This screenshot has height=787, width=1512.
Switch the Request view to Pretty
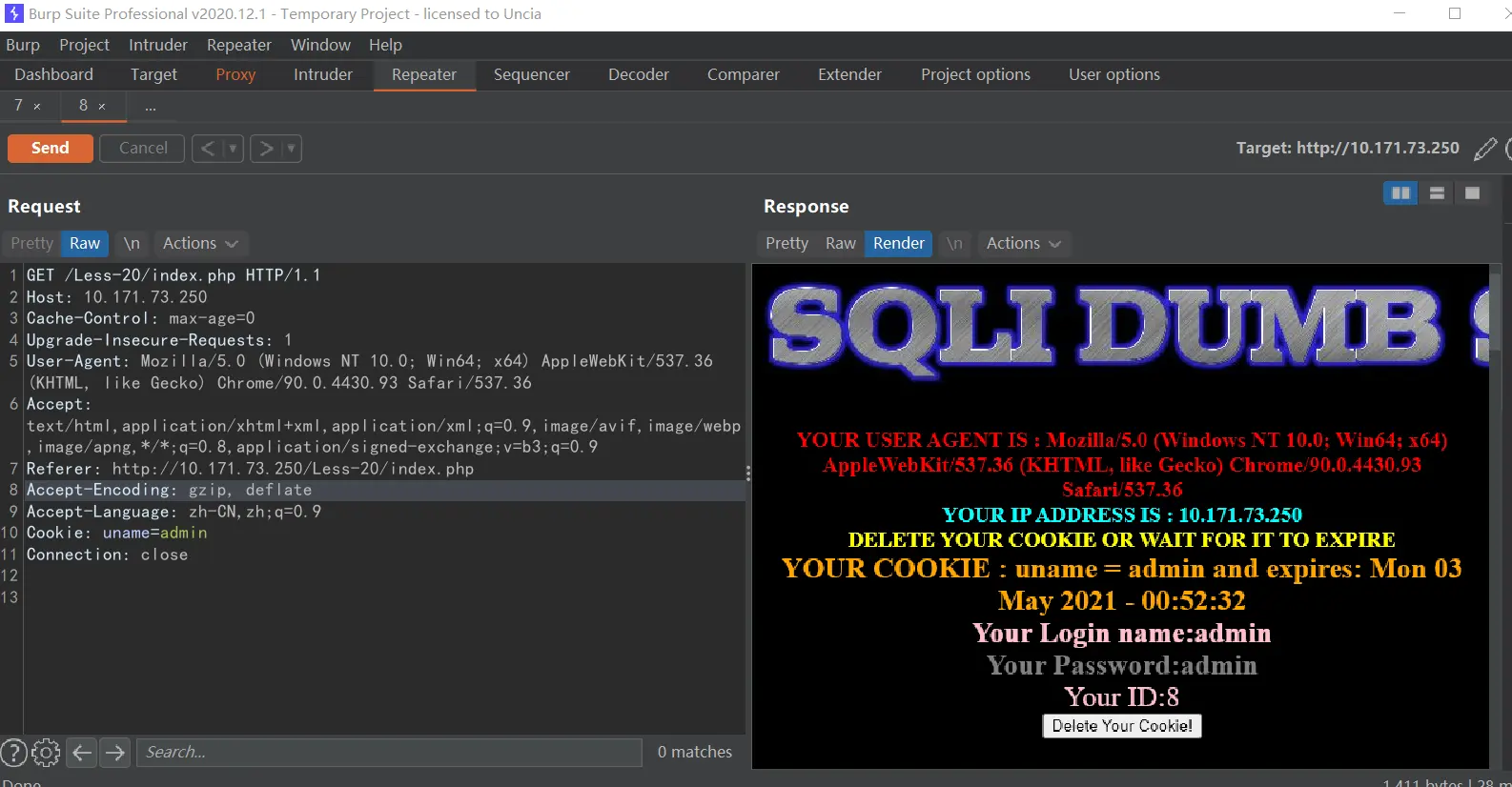pyautogui.click(x=31, y=244)
